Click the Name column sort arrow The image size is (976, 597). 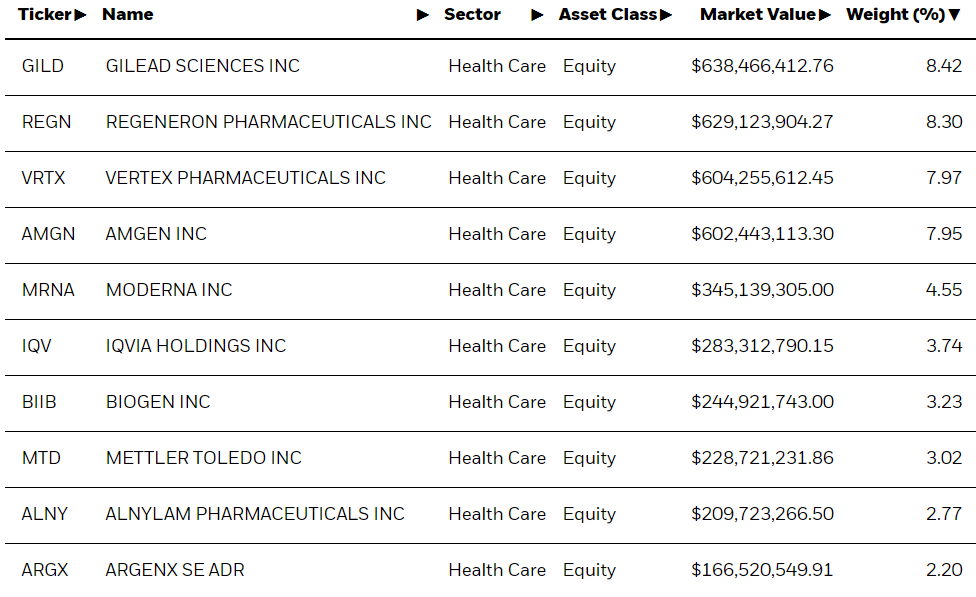click(423, 15)
